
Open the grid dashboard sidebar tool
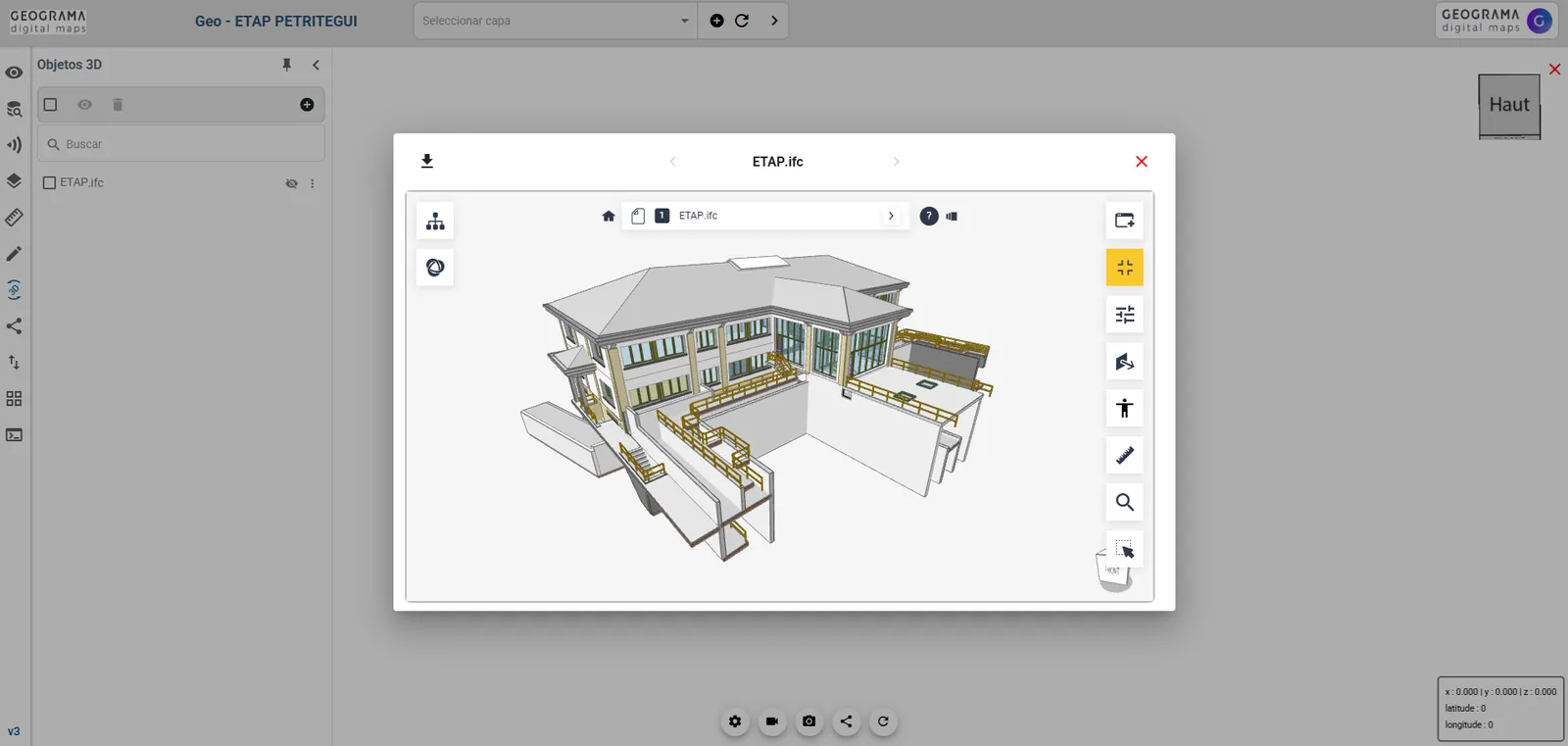coord(14,399)
